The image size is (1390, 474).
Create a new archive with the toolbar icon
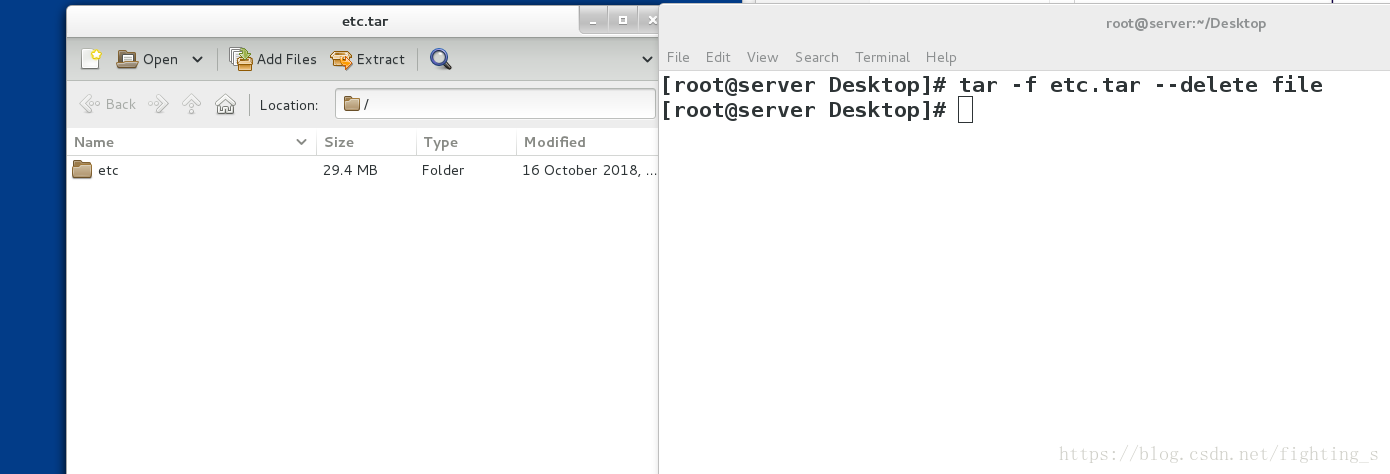(x=91, y=59)
